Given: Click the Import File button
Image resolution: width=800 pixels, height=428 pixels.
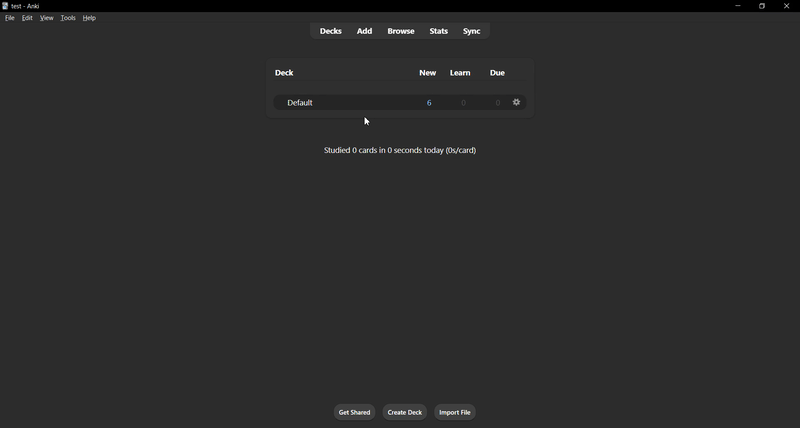Looking at the screenshot, I should (455, 412).
